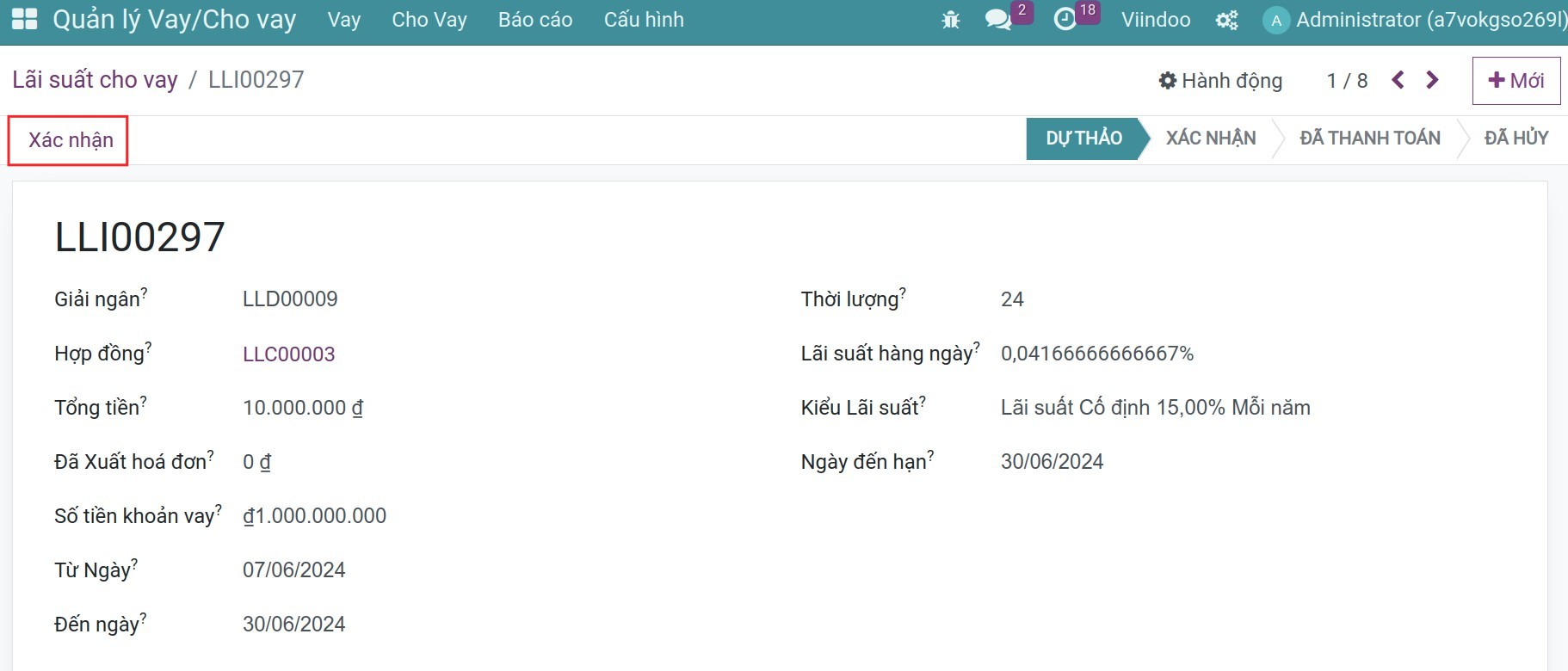
Task: Click the Đến ngày value 30/06/2024
Action: tap(293, 625)
